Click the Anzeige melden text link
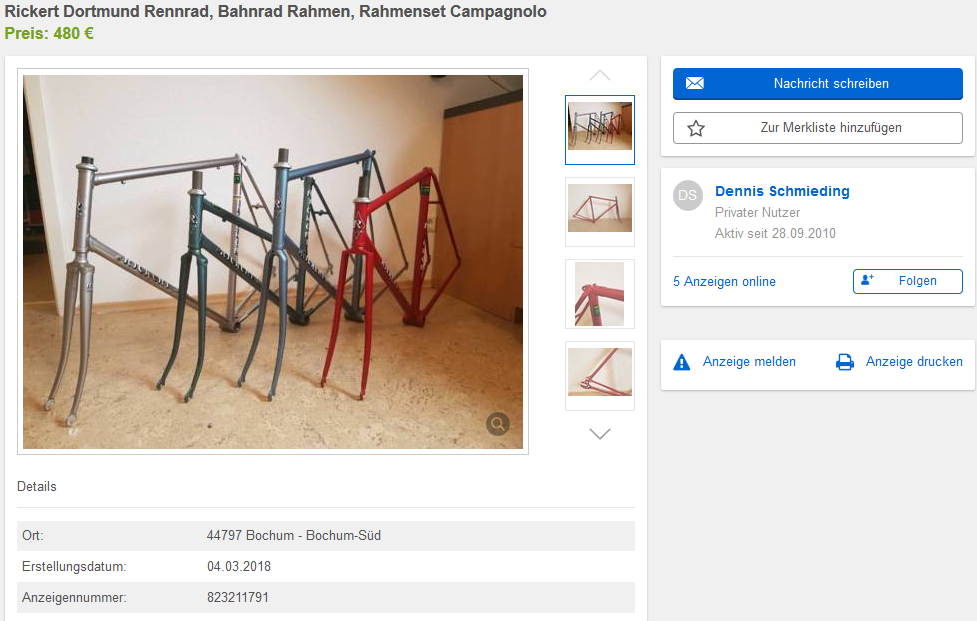Screen dimensions: 977x621 pyautogui.click(x=749, y=362)
